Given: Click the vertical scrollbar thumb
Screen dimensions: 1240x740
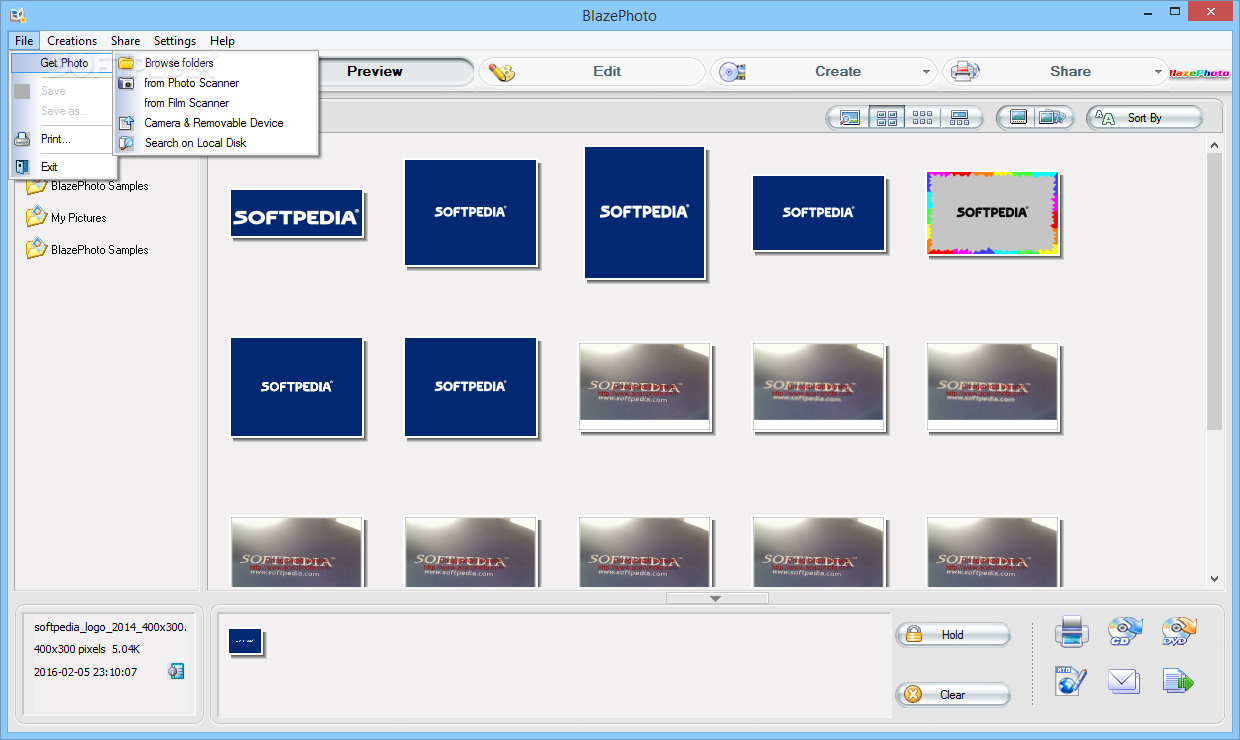Looking at the screenshot, I should tap(1214, 291).
